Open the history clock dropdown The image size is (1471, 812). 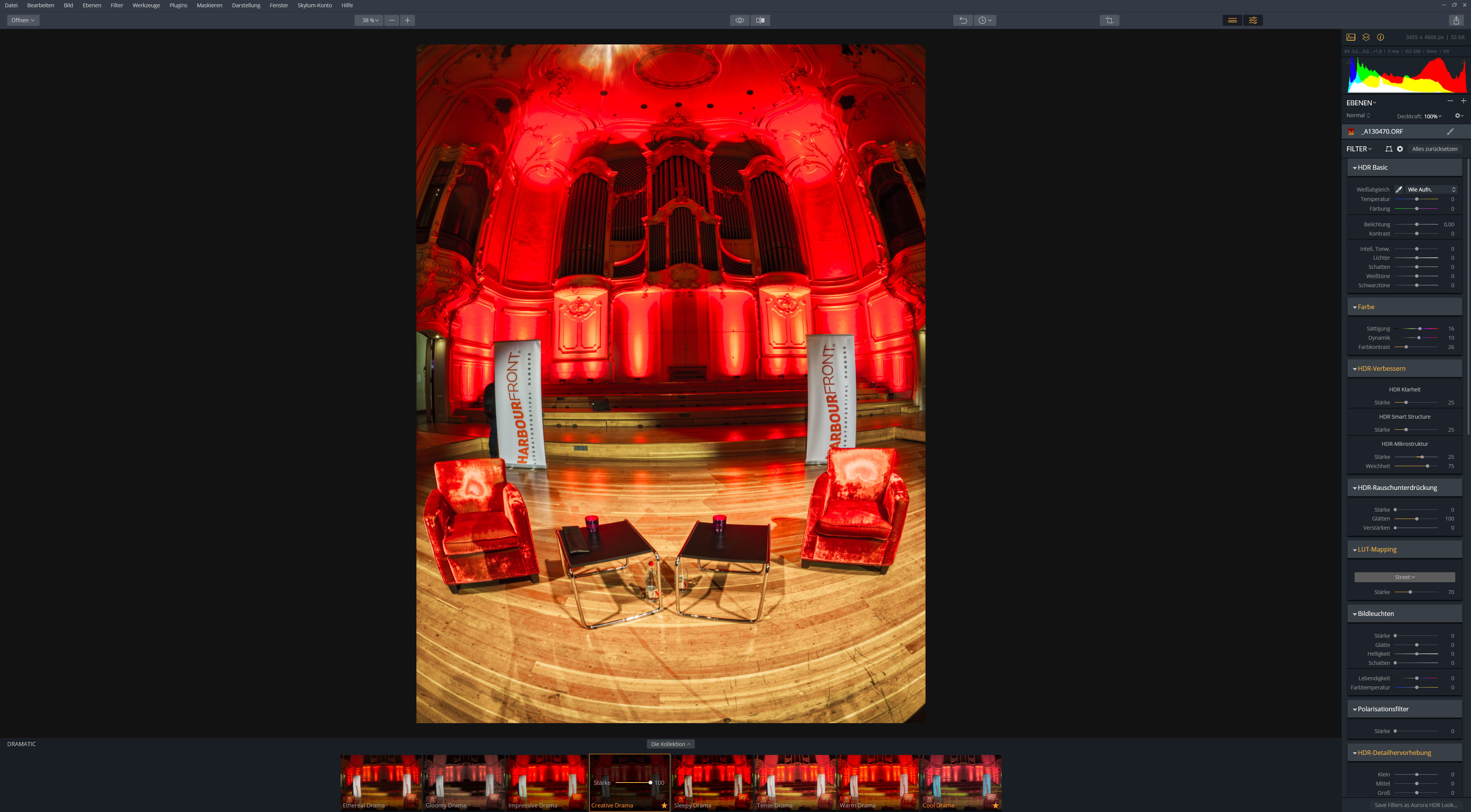[985, 21]
